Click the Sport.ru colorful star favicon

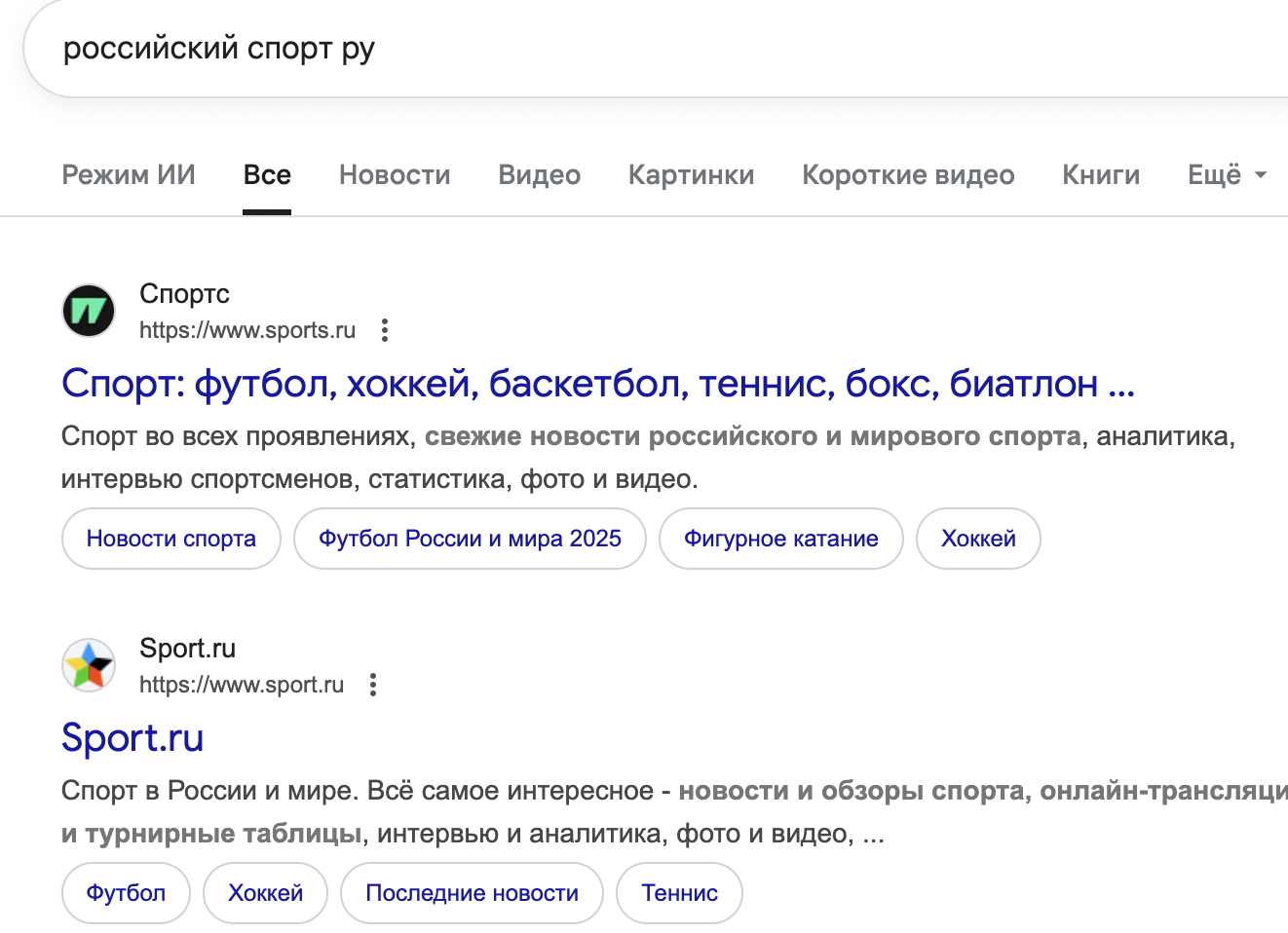(x=89, y=665)
